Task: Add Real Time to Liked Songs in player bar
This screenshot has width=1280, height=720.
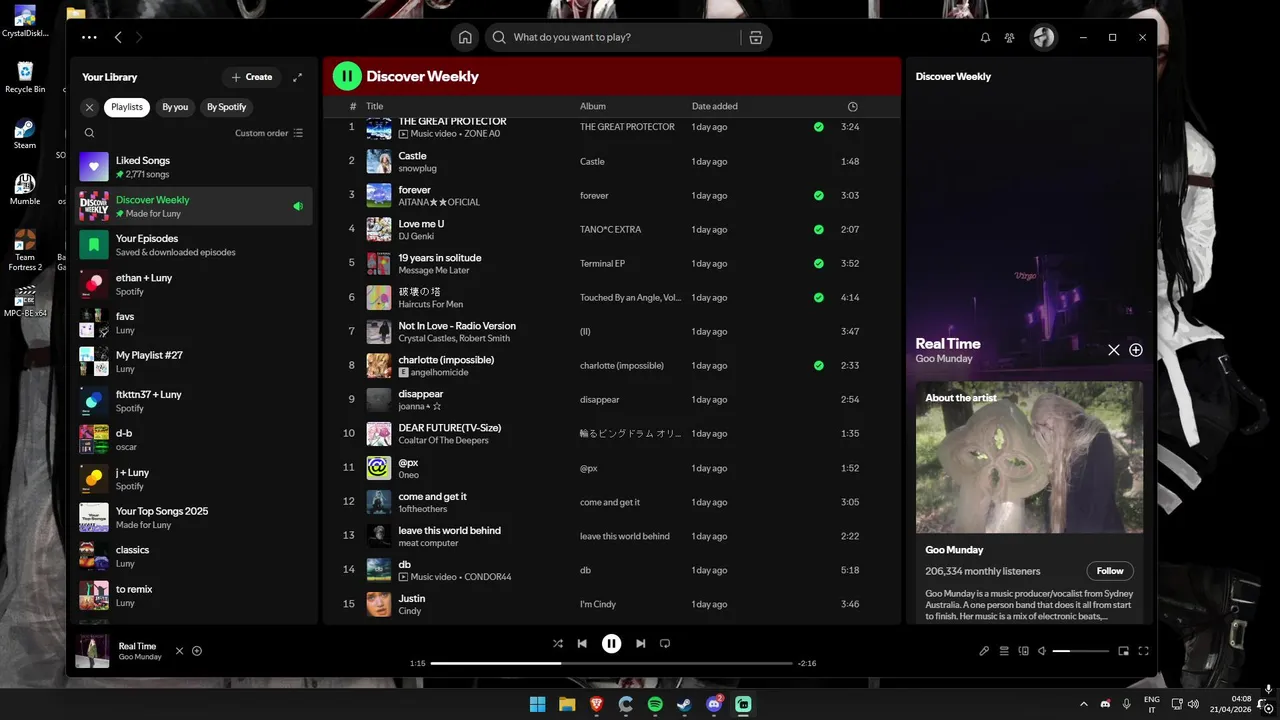Action: click(x=197, y=651)
